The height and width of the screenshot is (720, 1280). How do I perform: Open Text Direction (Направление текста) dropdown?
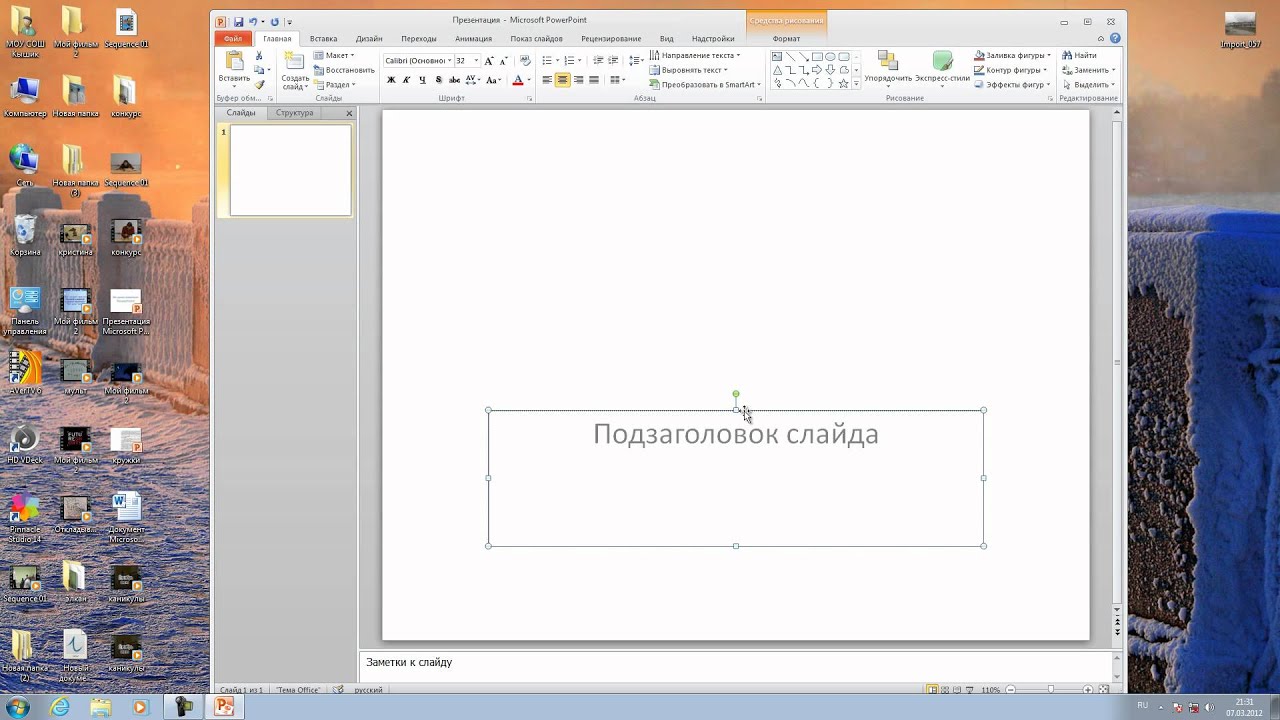695,56
